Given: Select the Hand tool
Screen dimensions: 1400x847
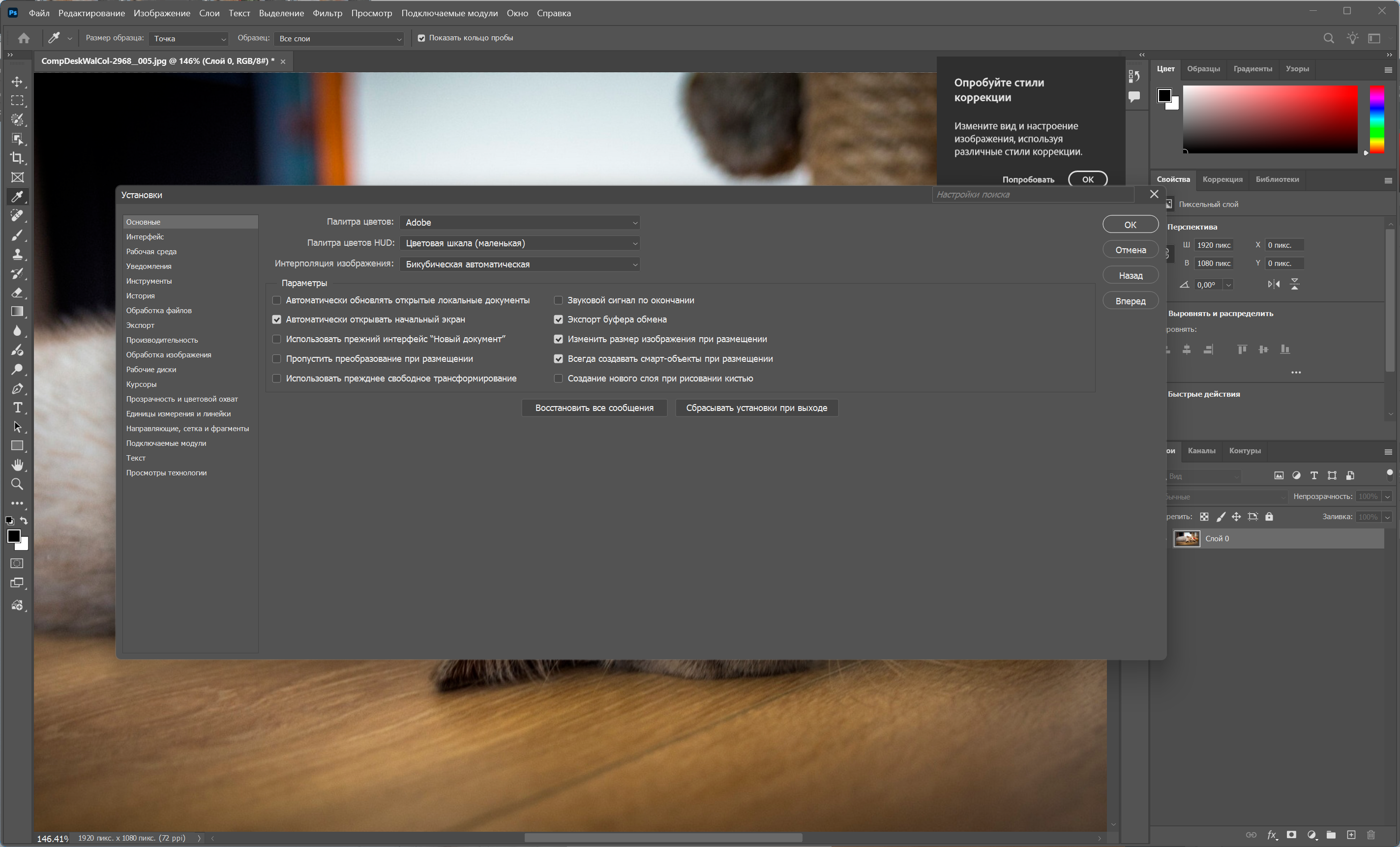Looking at the screenshot, I should point(17,465).
